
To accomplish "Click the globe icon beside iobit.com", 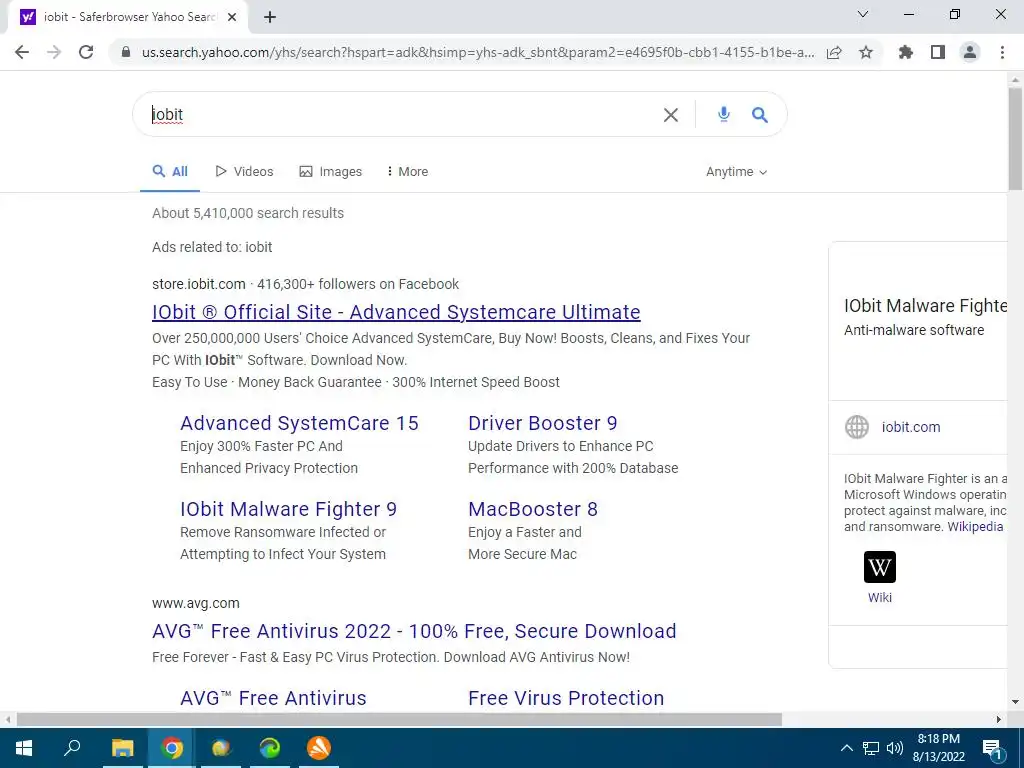I will [x=856, y=427].
